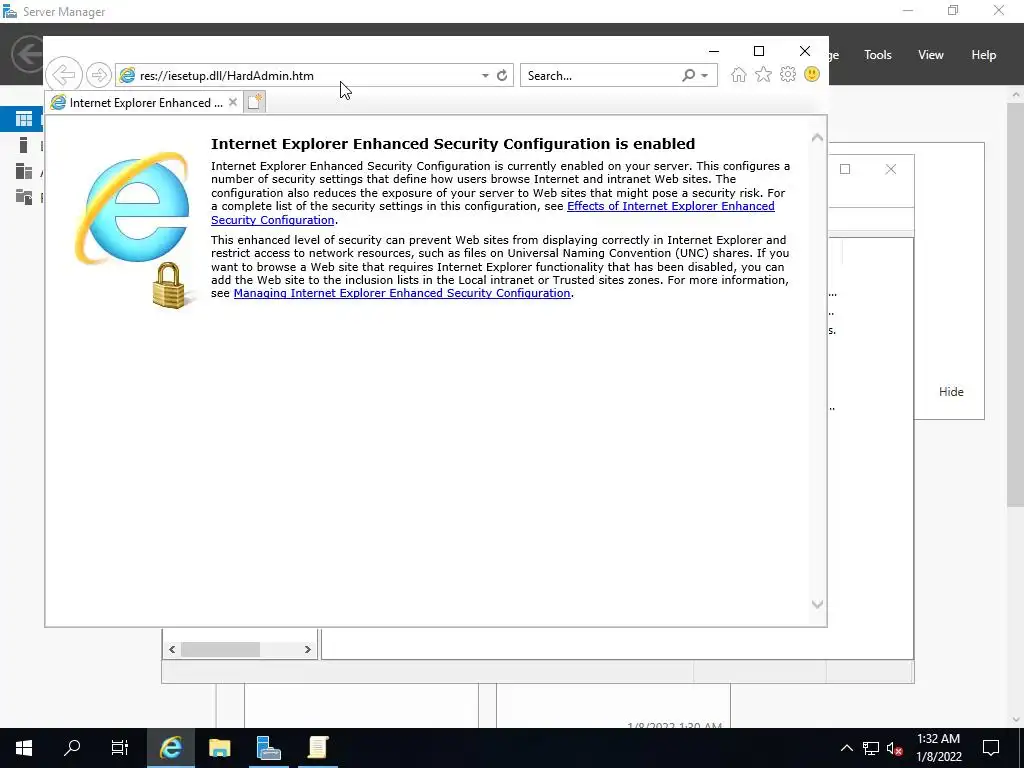
Task: Close the background dialog window
Action: point(891,169)
